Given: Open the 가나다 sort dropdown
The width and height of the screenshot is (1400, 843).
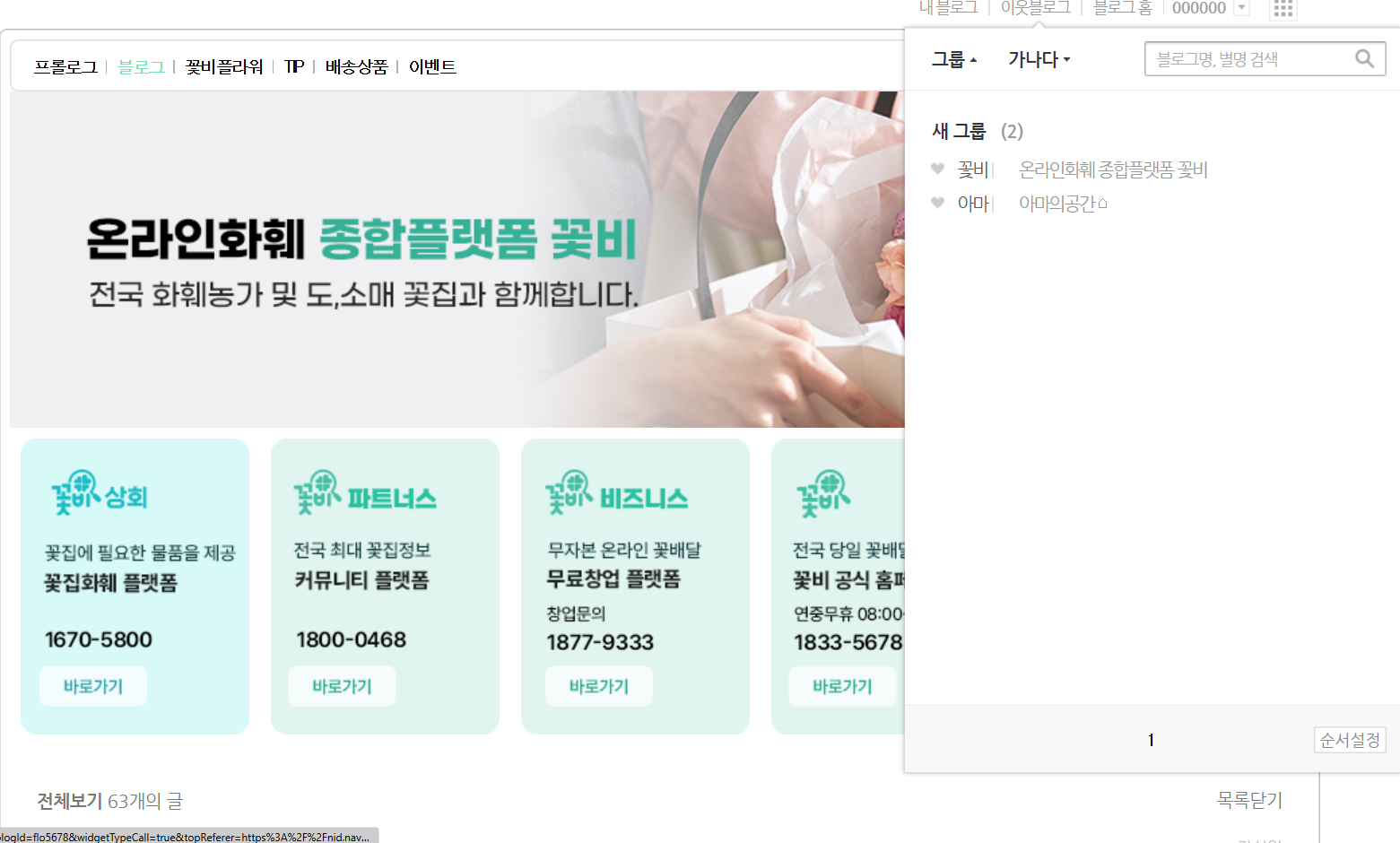Looking at the screenshot, I should 1039,59.
